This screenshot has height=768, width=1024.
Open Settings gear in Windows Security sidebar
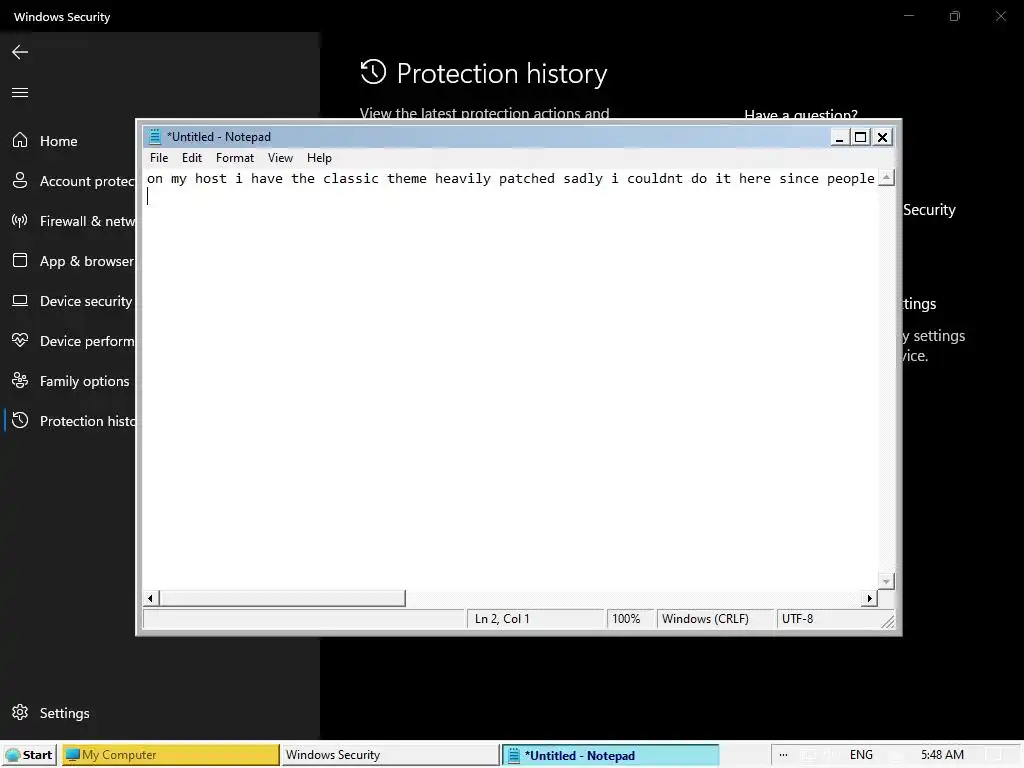pyautogui.click(x=20, y=712)
